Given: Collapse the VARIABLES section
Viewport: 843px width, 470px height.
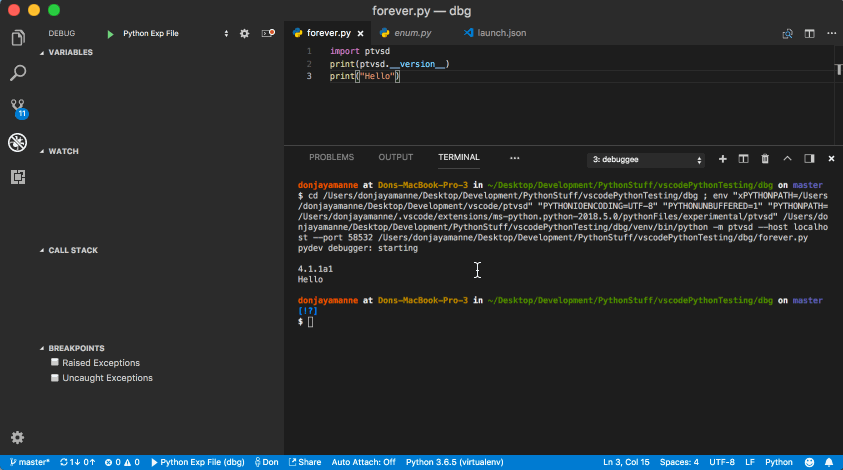Looking at the screenshot, I should [66, 52].
